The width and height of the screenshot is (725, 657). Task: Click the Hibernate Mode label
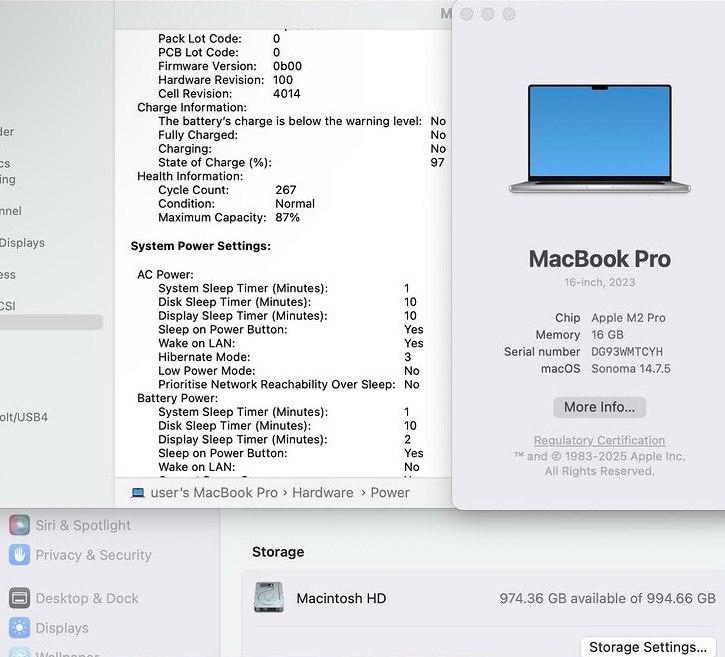[204, 357]
